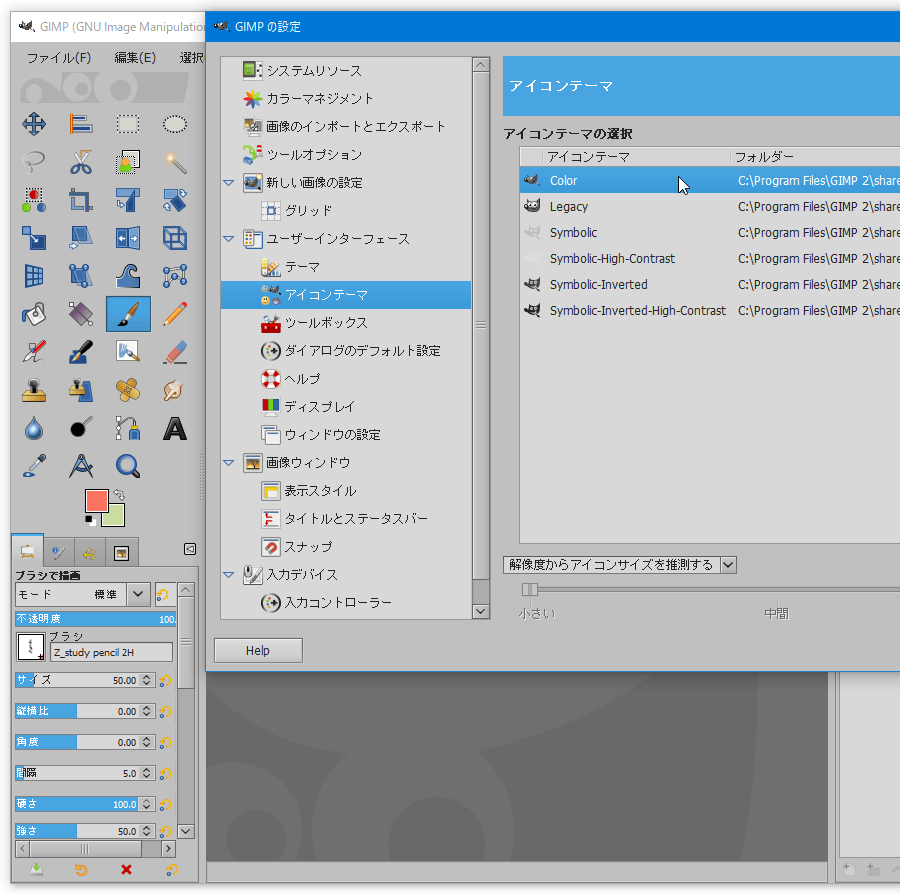Image resolution: width=900 pixels, height=894 pixels.
Task: Collapse the ユーザーインターフェース tree node
Action: [228, 239]
